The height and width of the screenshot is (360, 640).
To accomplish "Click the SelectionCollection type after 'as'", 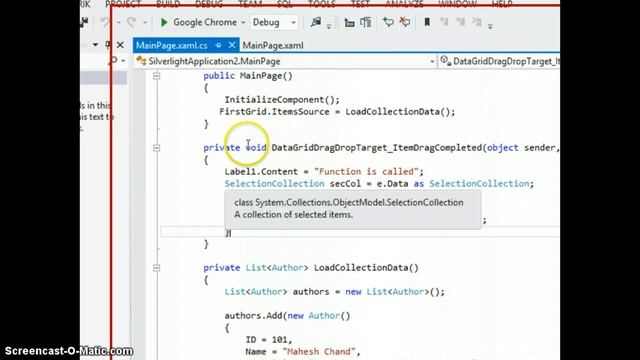I will pyautogui.click(x=479, y=184).
